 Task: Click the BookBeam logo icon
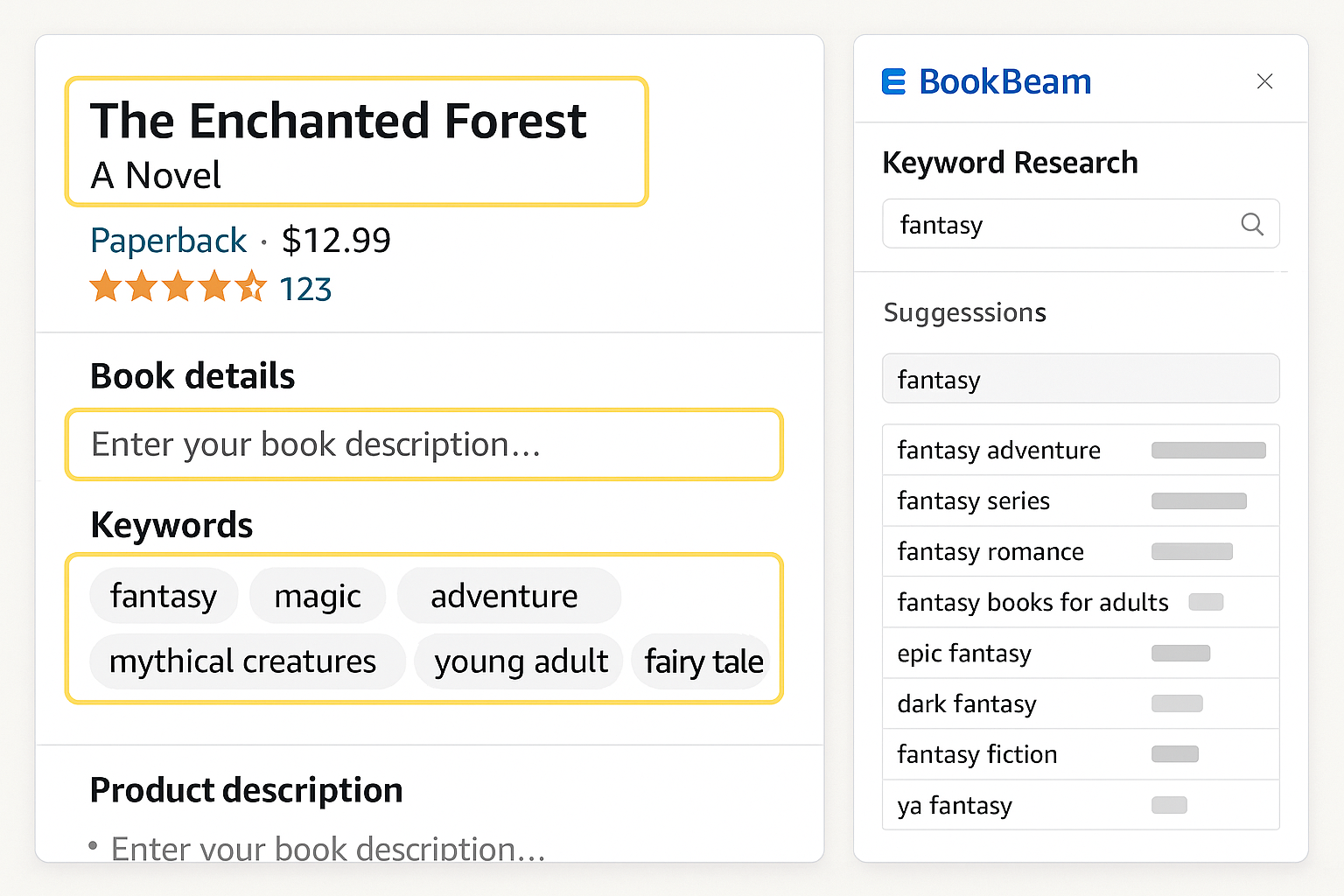(x=892, y=81)
